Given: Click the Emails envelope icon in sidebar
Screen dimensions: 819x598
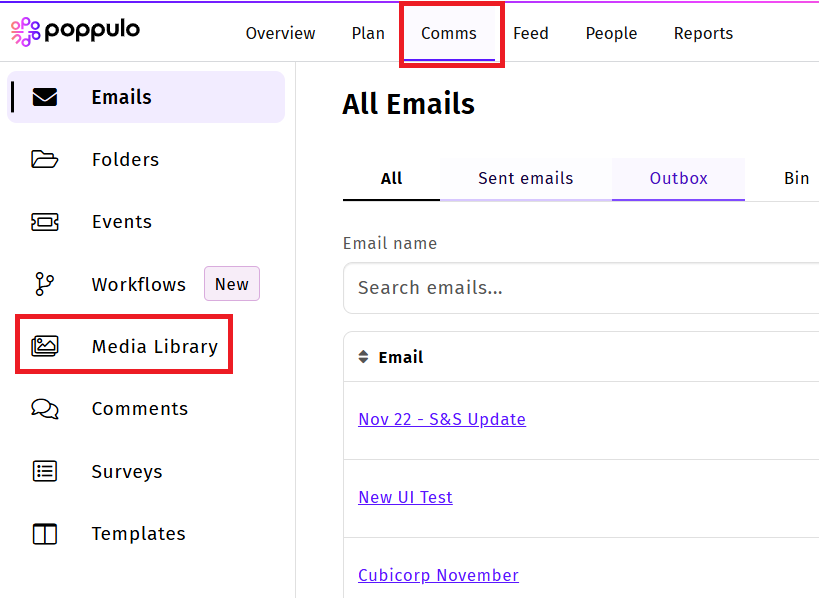Looking at the screenshot, I should pos(45,97).
